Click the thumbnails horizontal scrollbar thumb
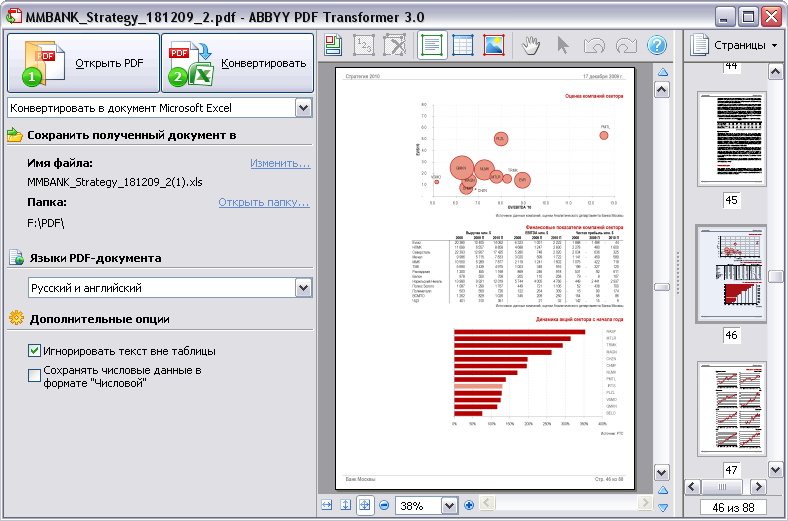 722,487
